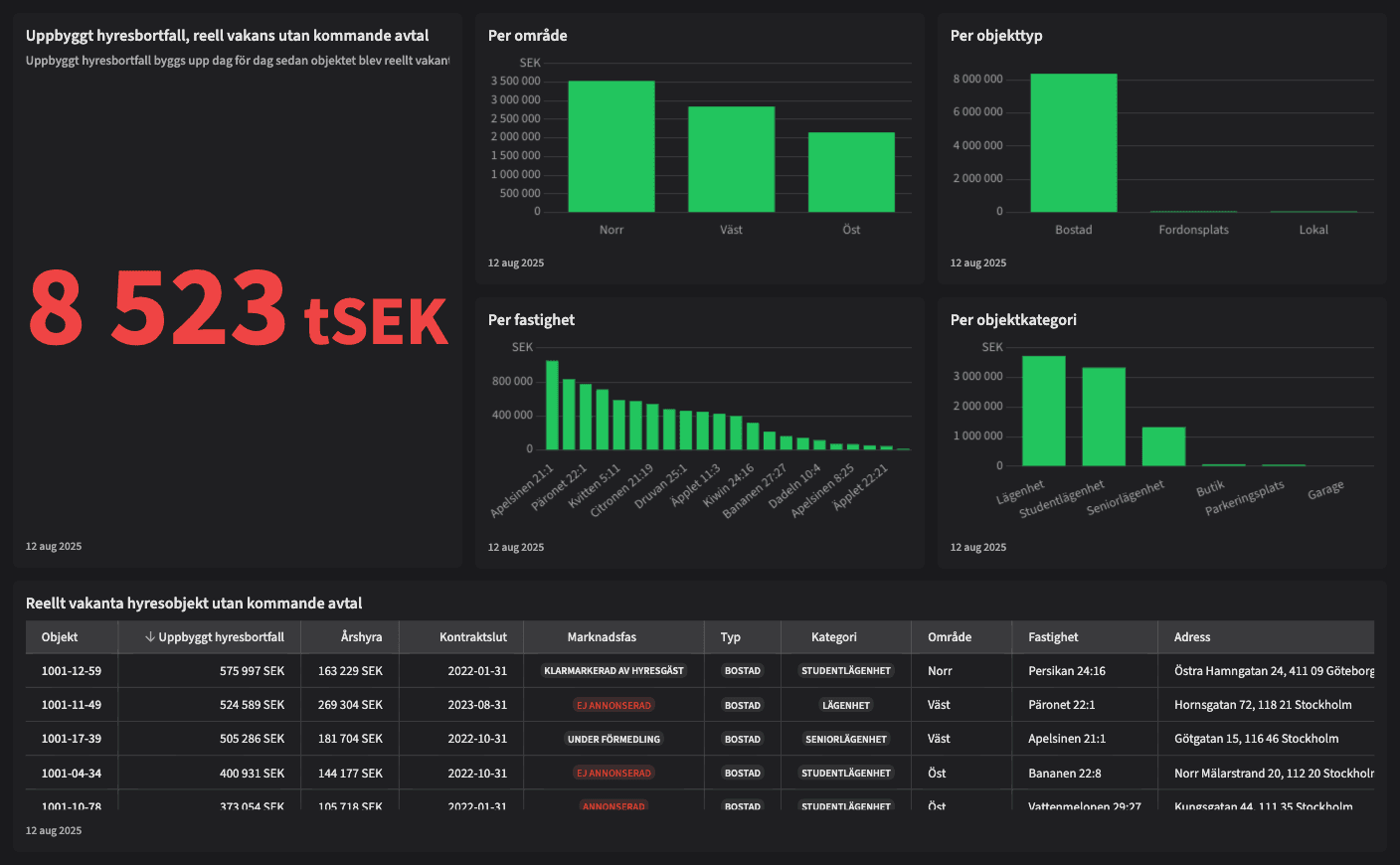
Task: Click the Marknadsfas column header
Action: 602,637
